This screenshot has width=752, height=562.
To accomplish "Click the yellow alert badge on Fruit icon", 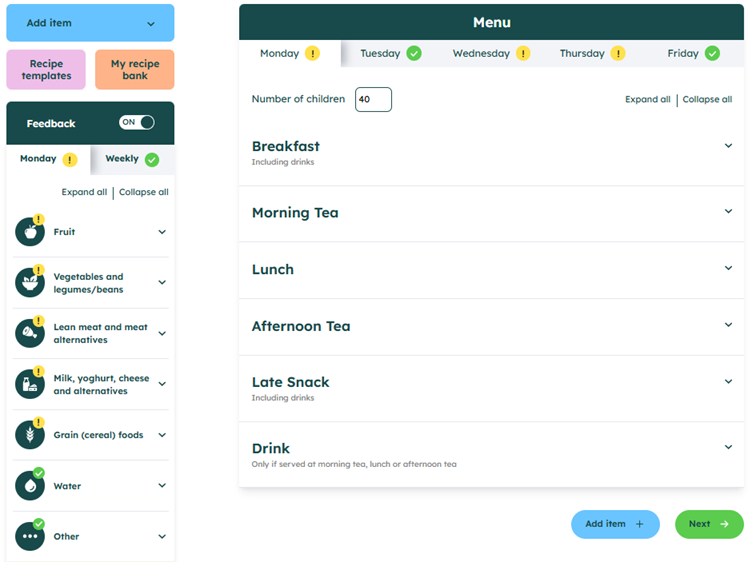I will click(x=38, y=219).
